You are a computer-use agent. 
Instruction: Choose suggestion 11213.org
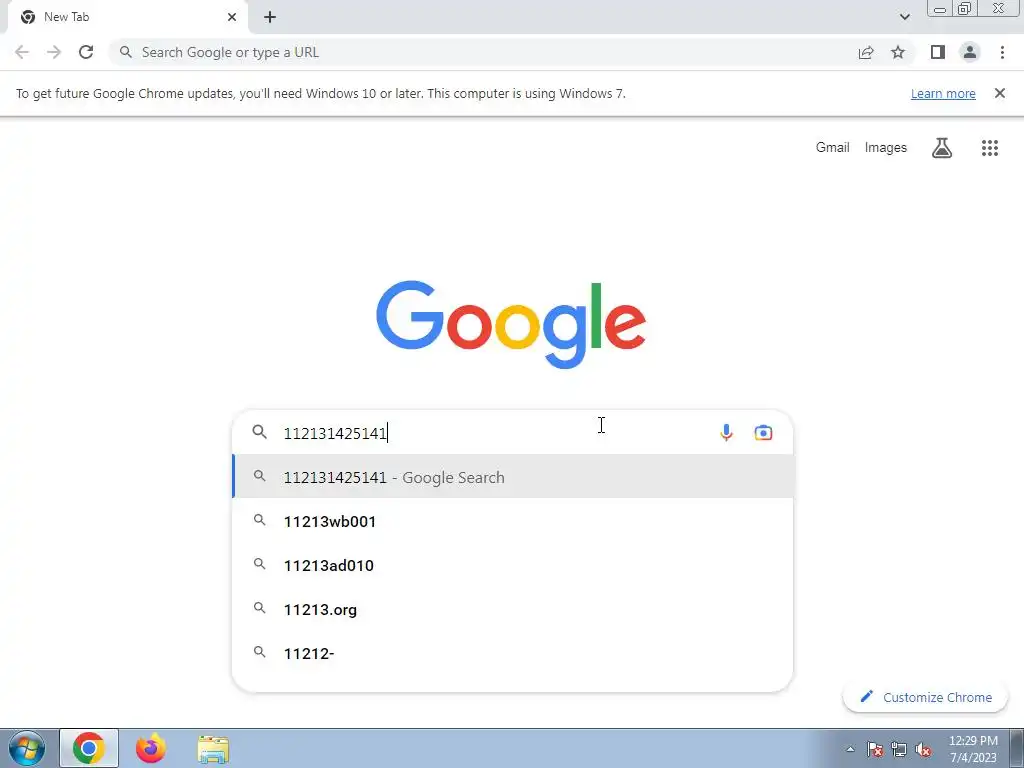pyautogui.click(x=513, y=609)
